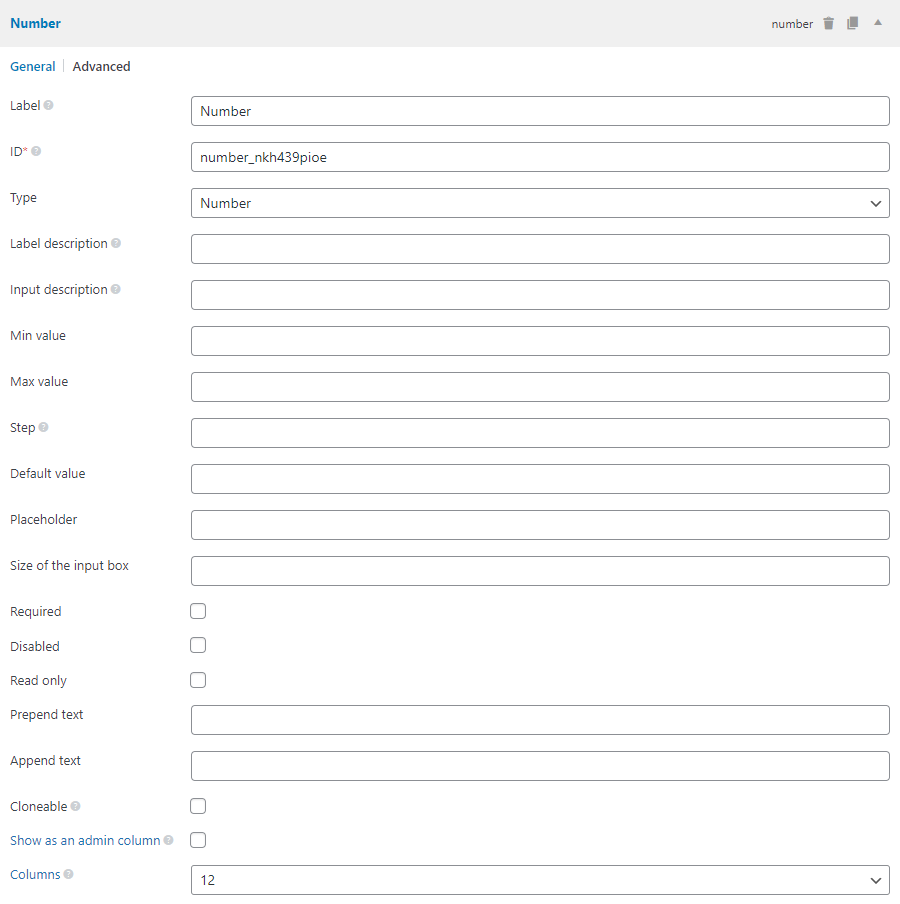900x904 pixels.
Task: Open the Label description help tooltip icon
Action: [116, 243]
